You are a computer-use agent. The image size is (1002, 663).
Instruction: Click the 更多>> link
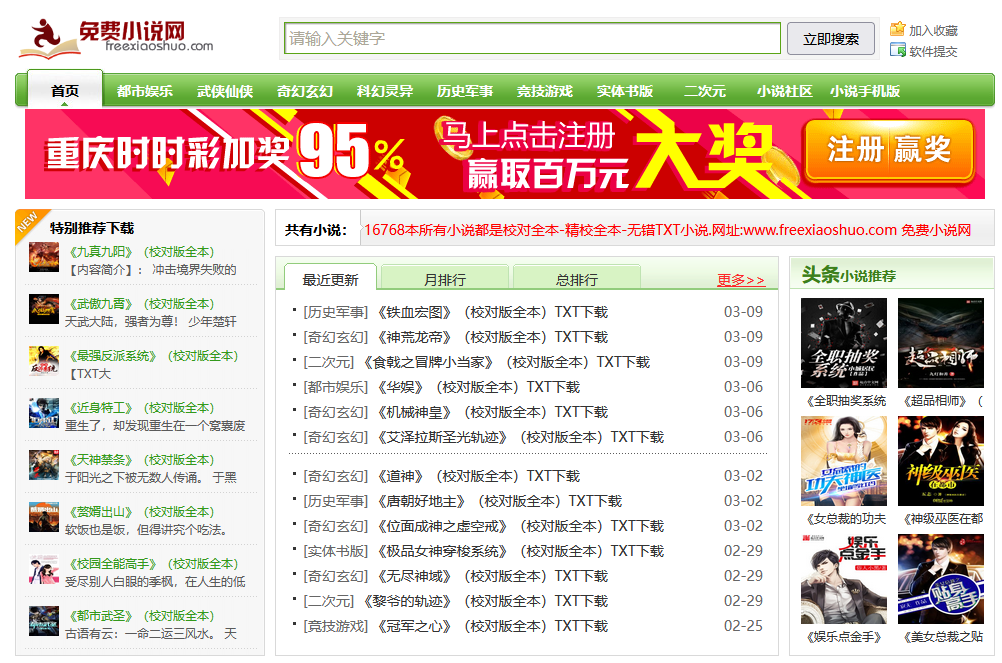click(x=740, y=280)
